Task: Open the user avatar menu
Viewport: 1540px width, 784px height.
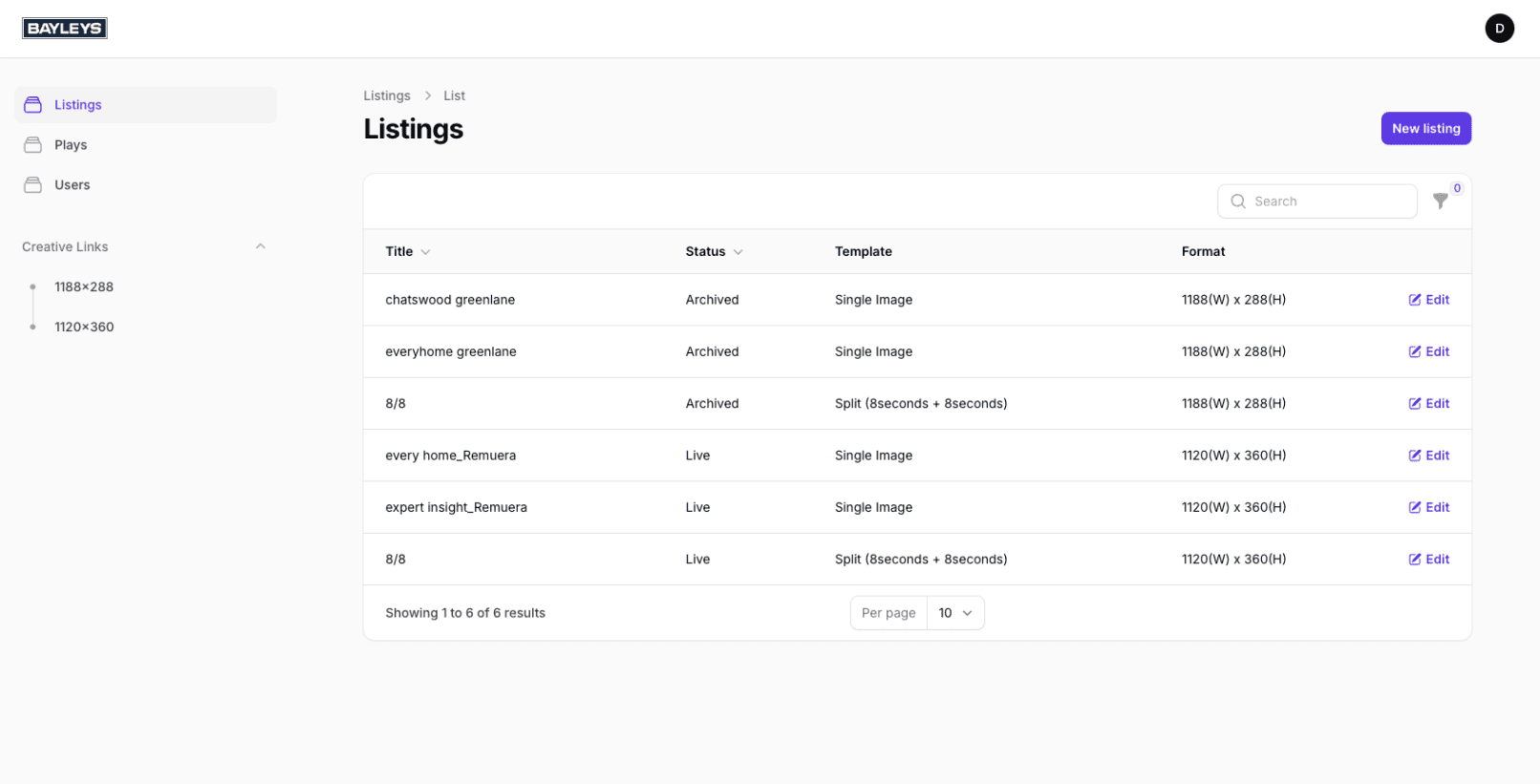Action: [x=1499, y=29]
